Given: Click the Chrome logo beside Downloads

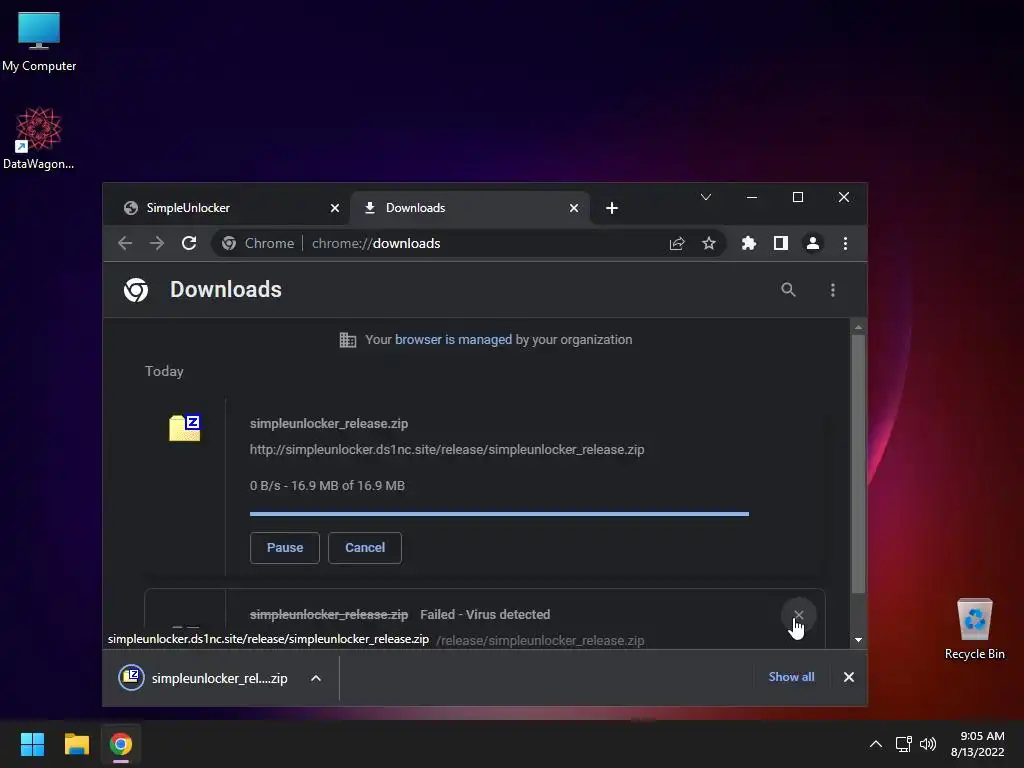Looking at the screenshot, I should point(136,289).
